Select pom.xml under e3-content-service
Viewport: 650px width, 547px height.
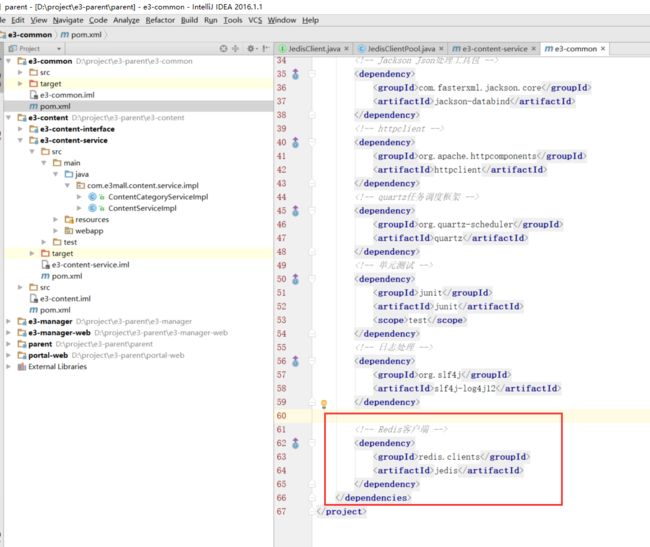pos(67,276)
